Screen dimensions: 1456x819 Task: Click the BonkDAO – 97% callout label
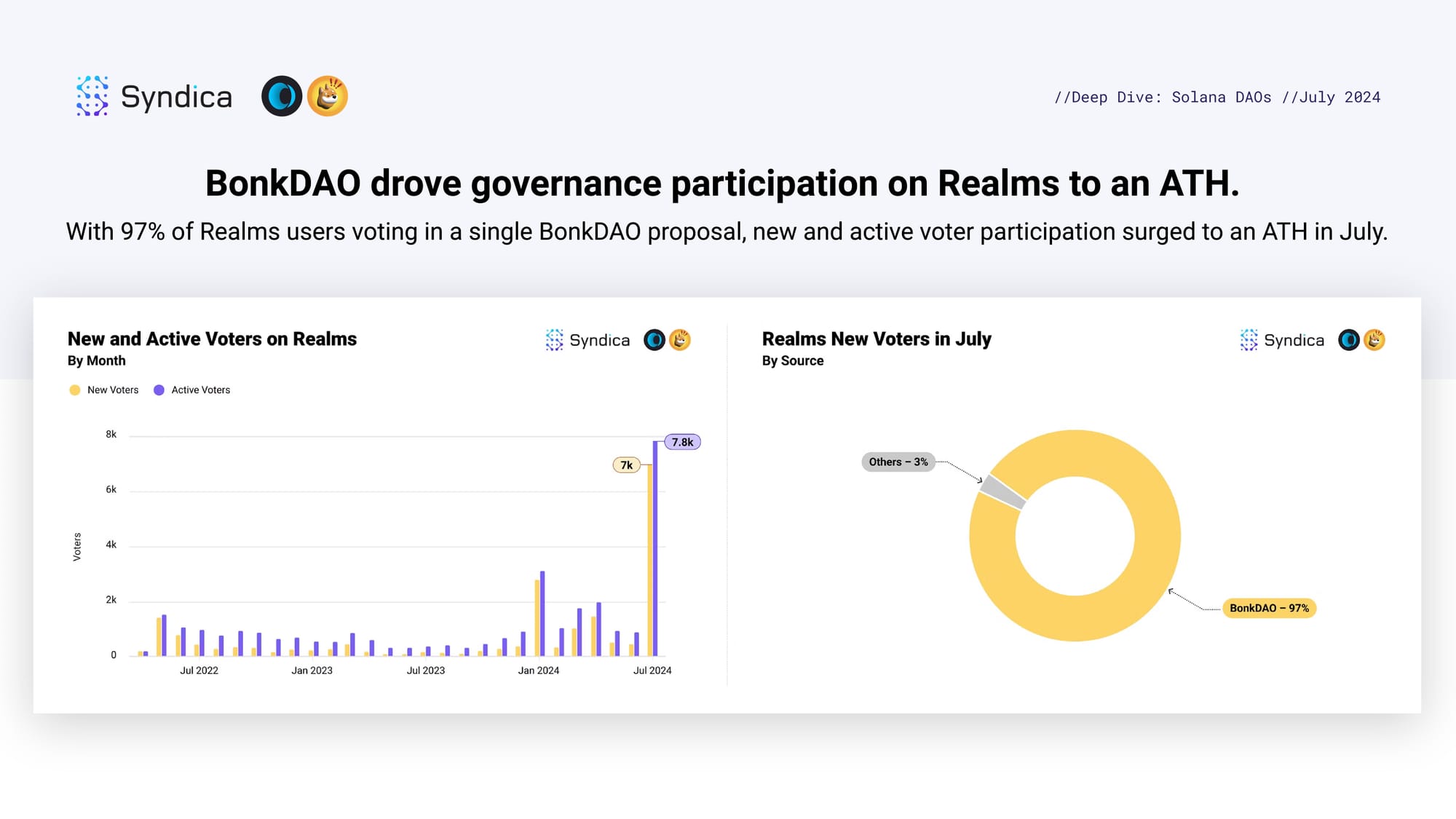[1269, 608]
